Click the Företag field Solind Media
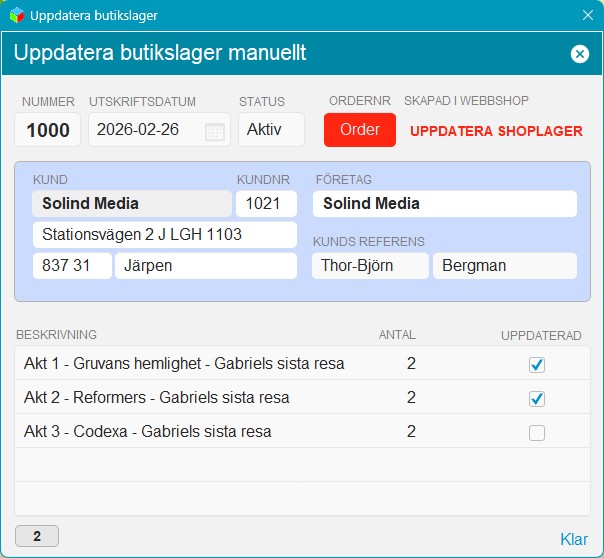 tap(445, 203)
